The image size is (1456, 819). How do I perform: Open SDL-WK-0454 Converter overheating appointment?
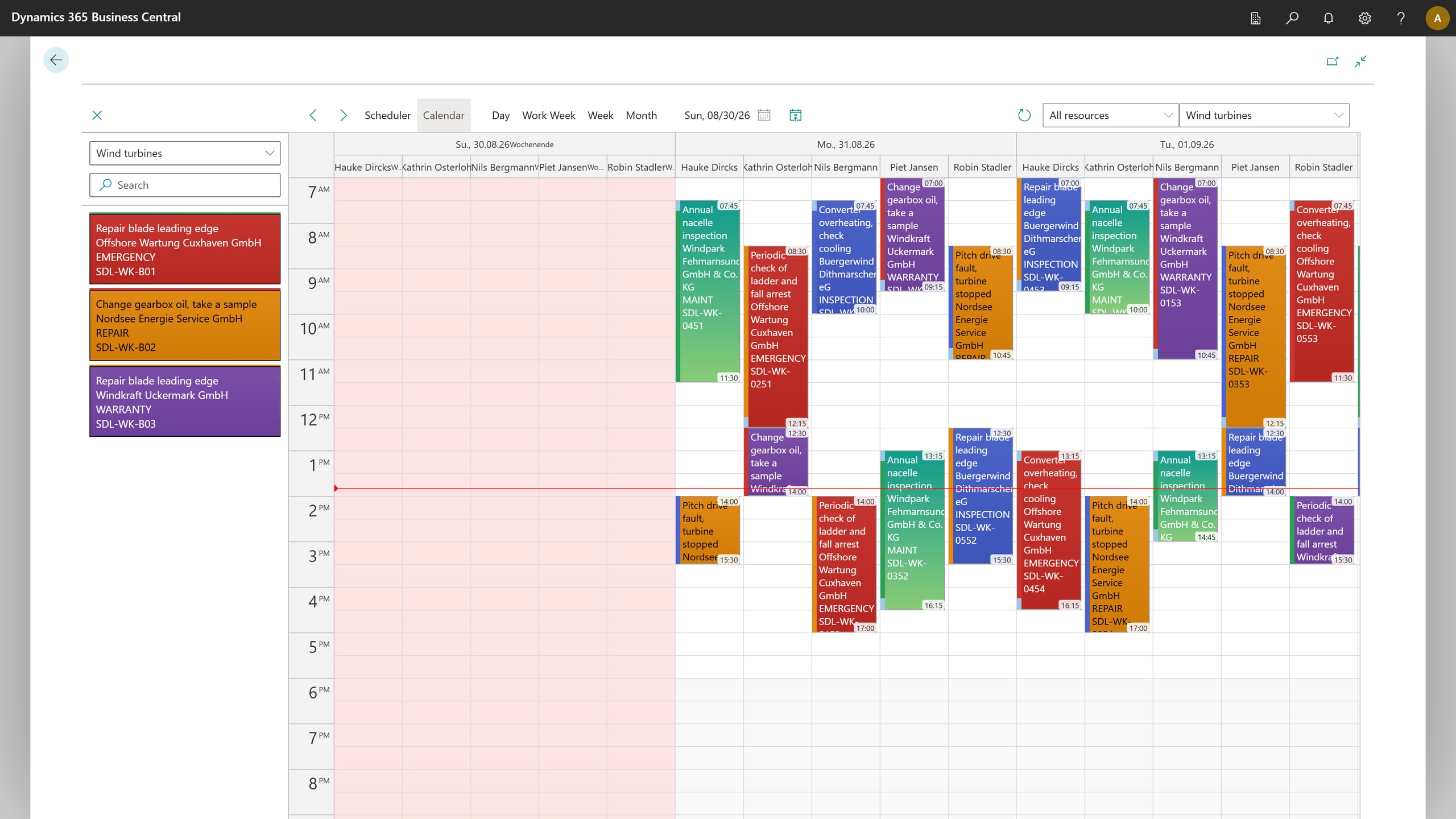tap(1049, 530)
